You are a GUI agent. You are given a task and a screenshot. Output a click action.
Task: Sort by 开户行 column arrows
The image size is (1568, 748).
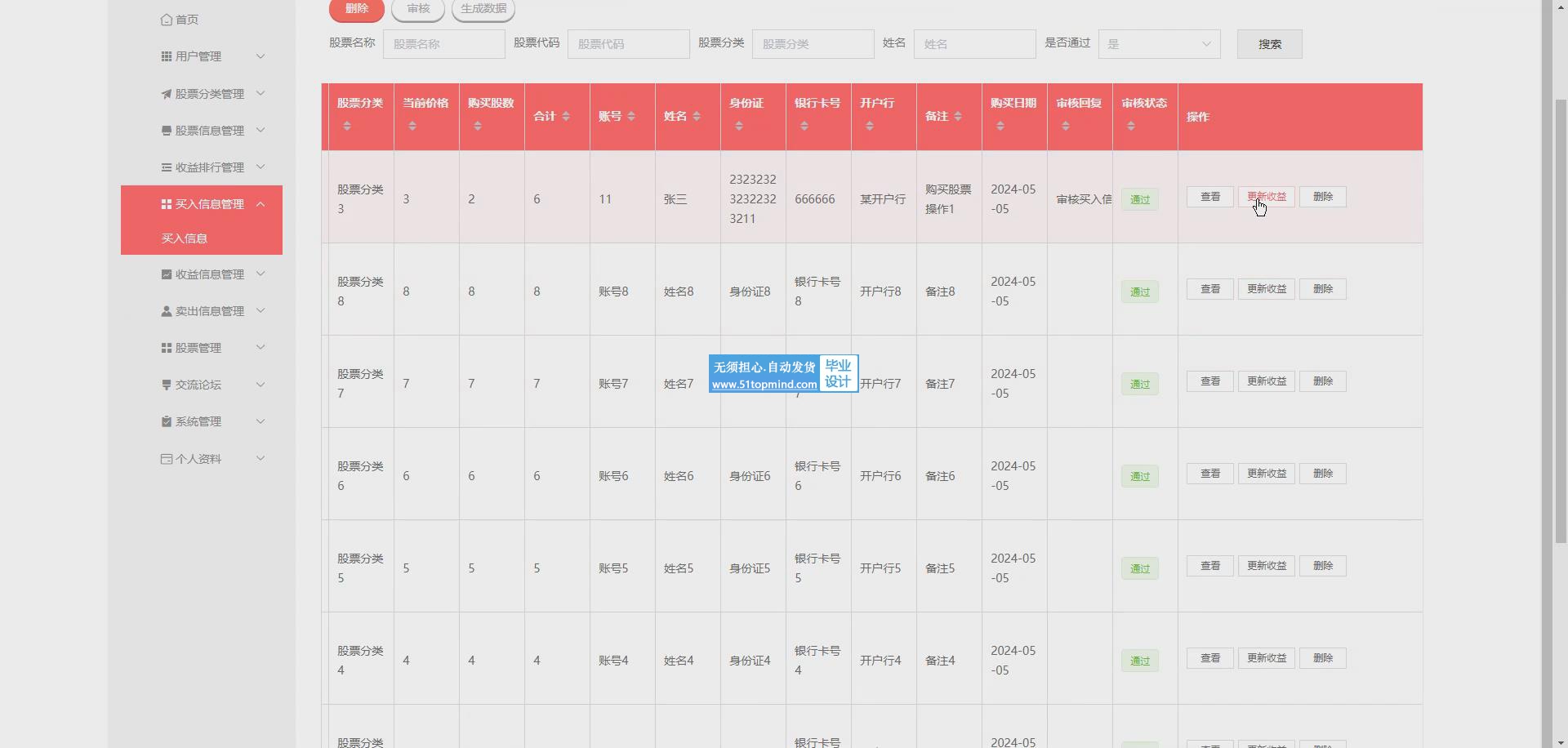(x=870, y=126)
